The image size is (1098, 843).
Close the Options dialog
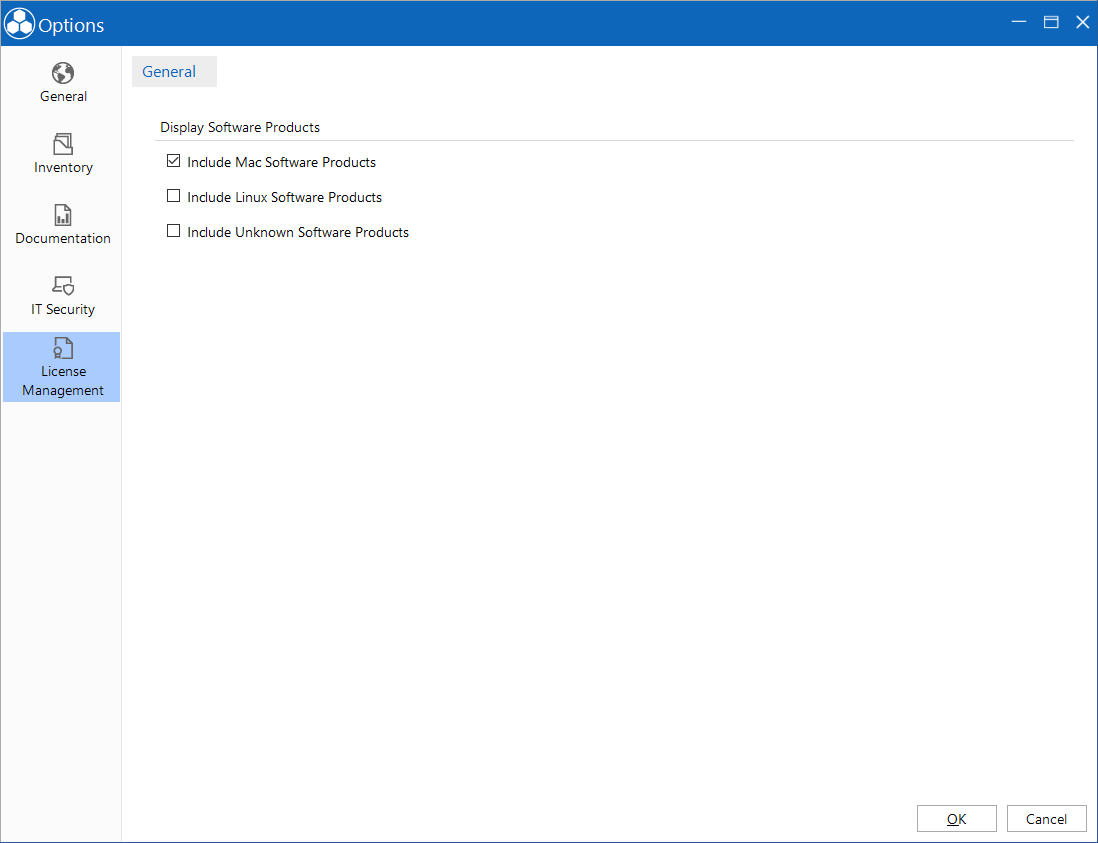(x=1082, y=22)
